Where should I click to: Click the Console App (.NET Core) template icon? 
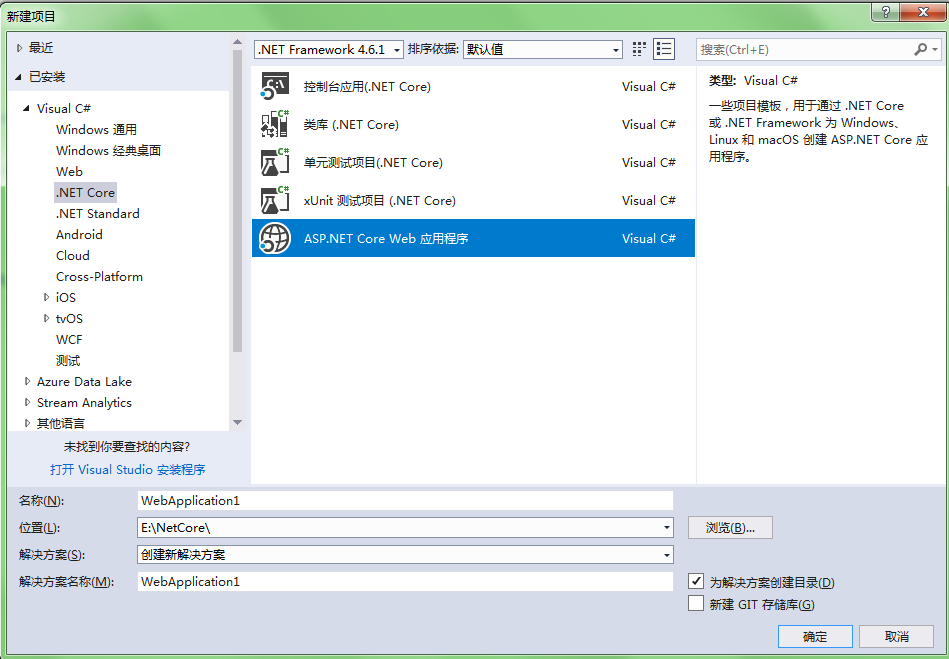(275, 87)
